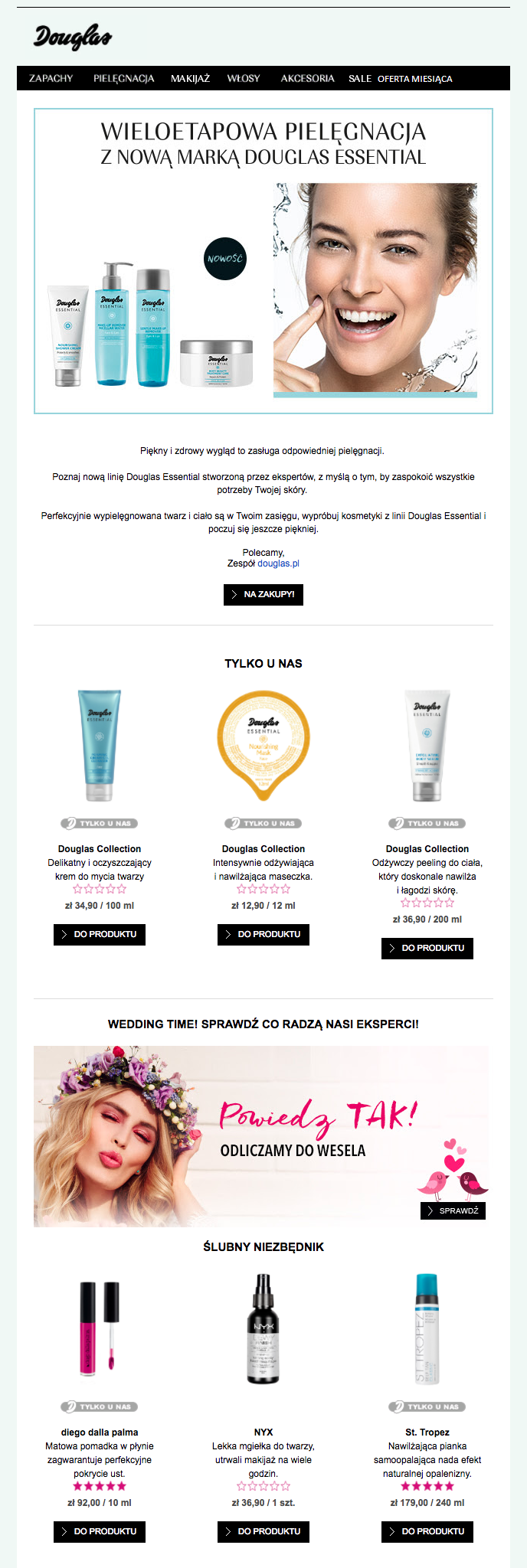This screenshot has width=527, height=1568.
Task: Click the NA ZAKUPY! button
Action: click(x=263, y=595)
